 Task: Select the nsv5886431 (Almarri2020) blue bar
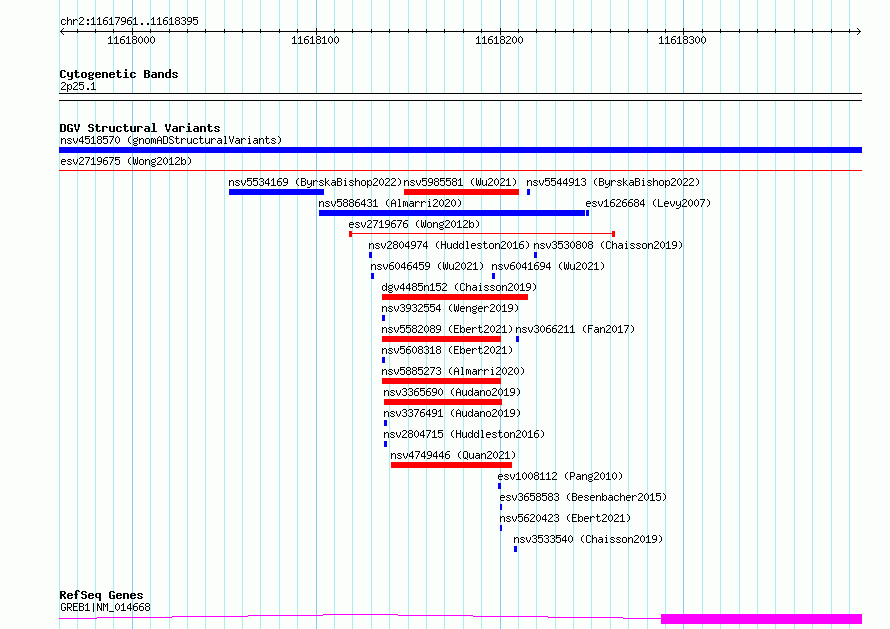point(452,213)
